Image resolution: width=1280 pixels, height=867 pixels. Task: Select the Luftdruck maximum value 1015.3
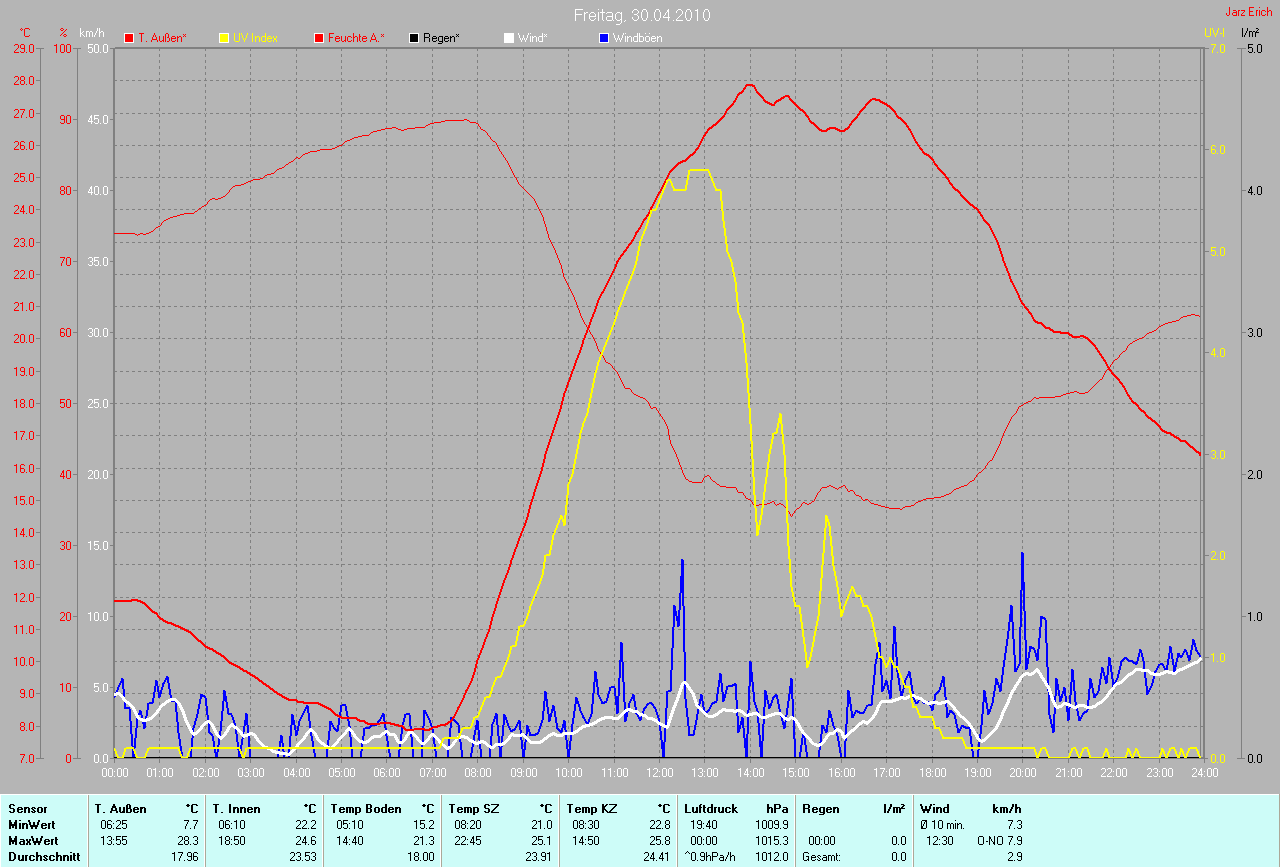point(772,840)
